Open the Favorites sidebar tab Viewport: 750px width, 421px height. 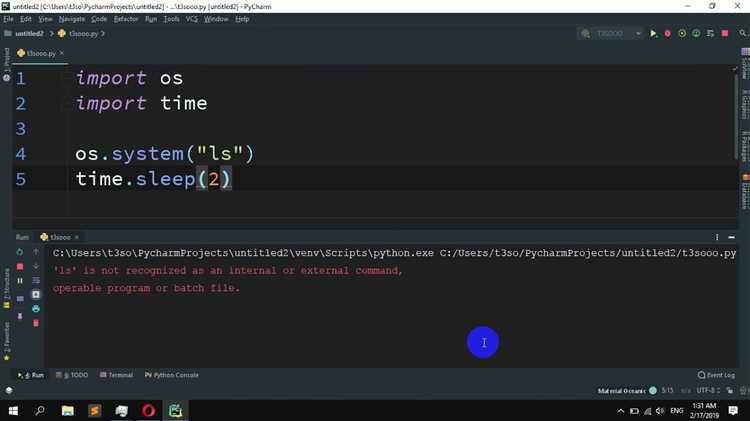(x=6, y=341)
